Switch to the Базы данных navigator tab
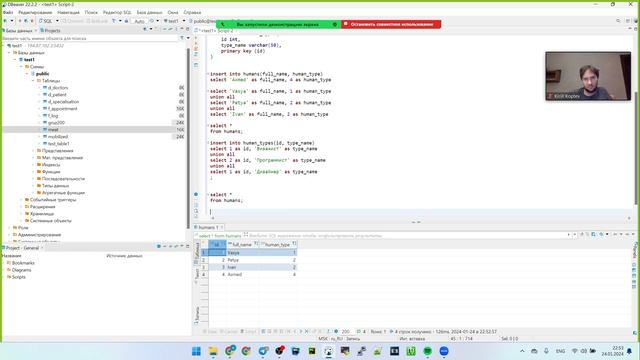The width and height of the screenshot is (640, 360). point(19,31)
